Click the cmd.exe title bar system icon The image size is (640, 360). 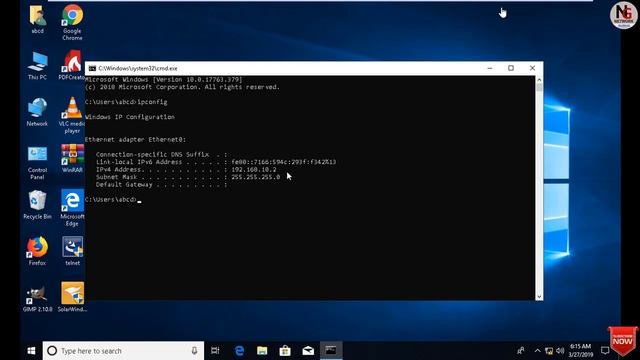tap(92, 69)
